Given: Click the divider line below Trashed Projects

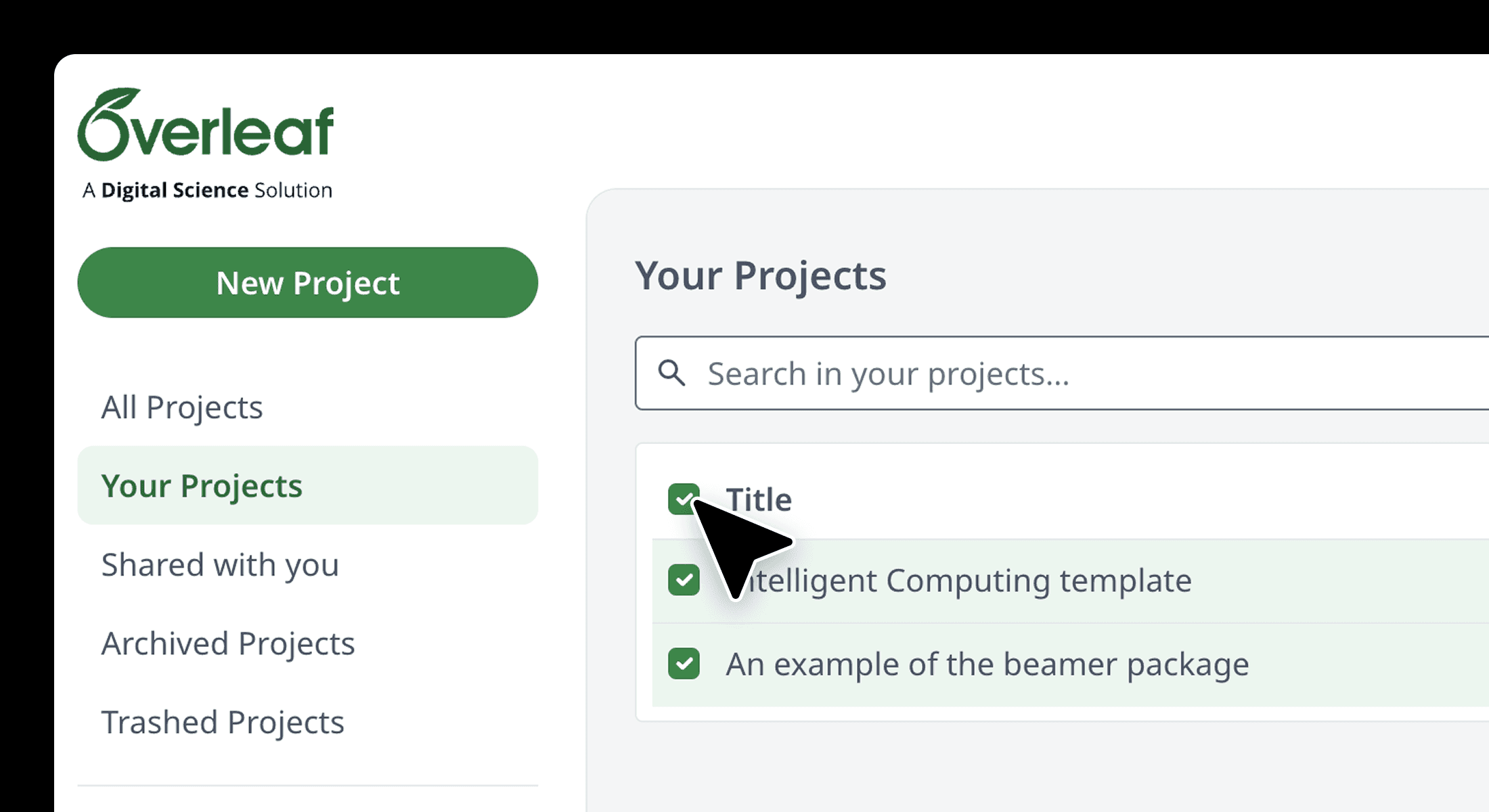Looking at the screenshot, I should pos(308,785).
